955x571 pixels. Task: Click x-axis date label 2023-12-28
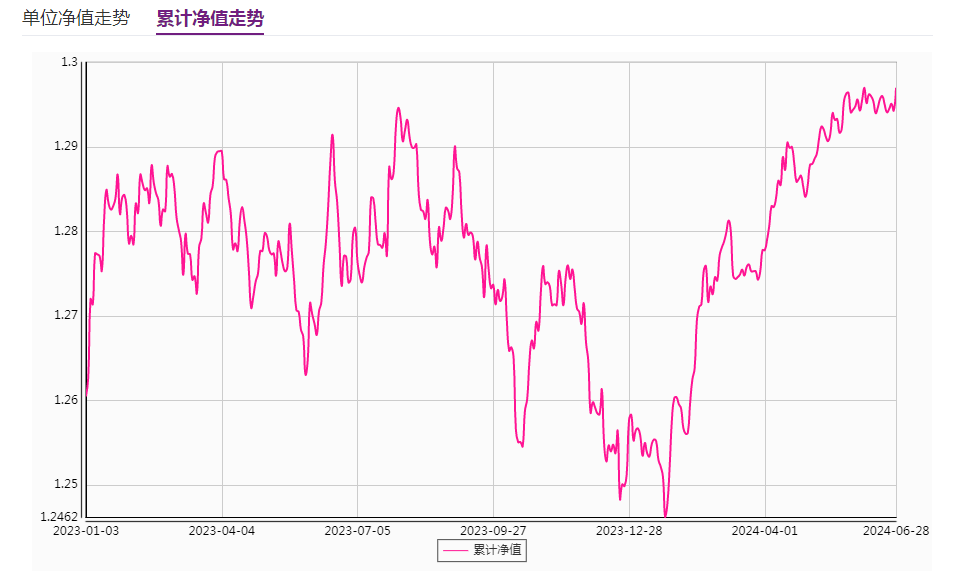pos(629,531)
